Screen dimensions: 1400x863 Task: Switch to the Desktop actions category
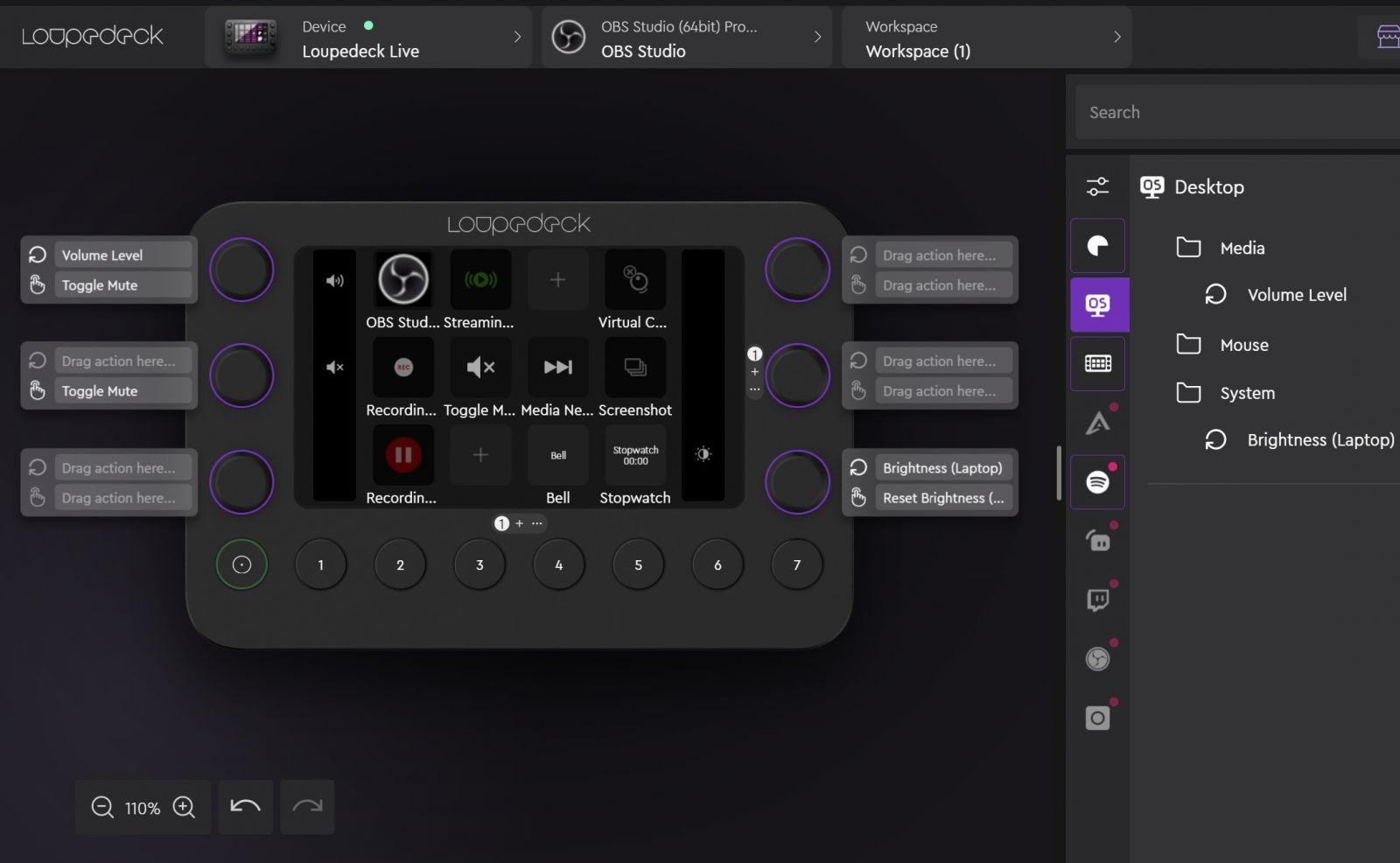1098,304
